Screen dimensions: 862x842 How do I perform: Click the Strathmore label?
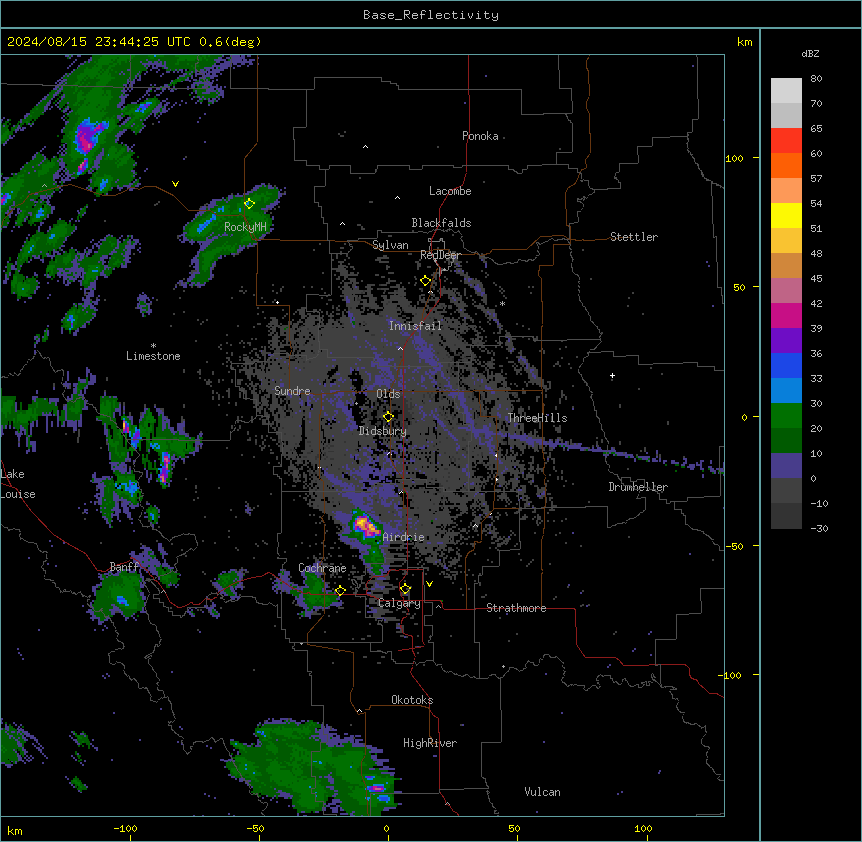(516, 608)
